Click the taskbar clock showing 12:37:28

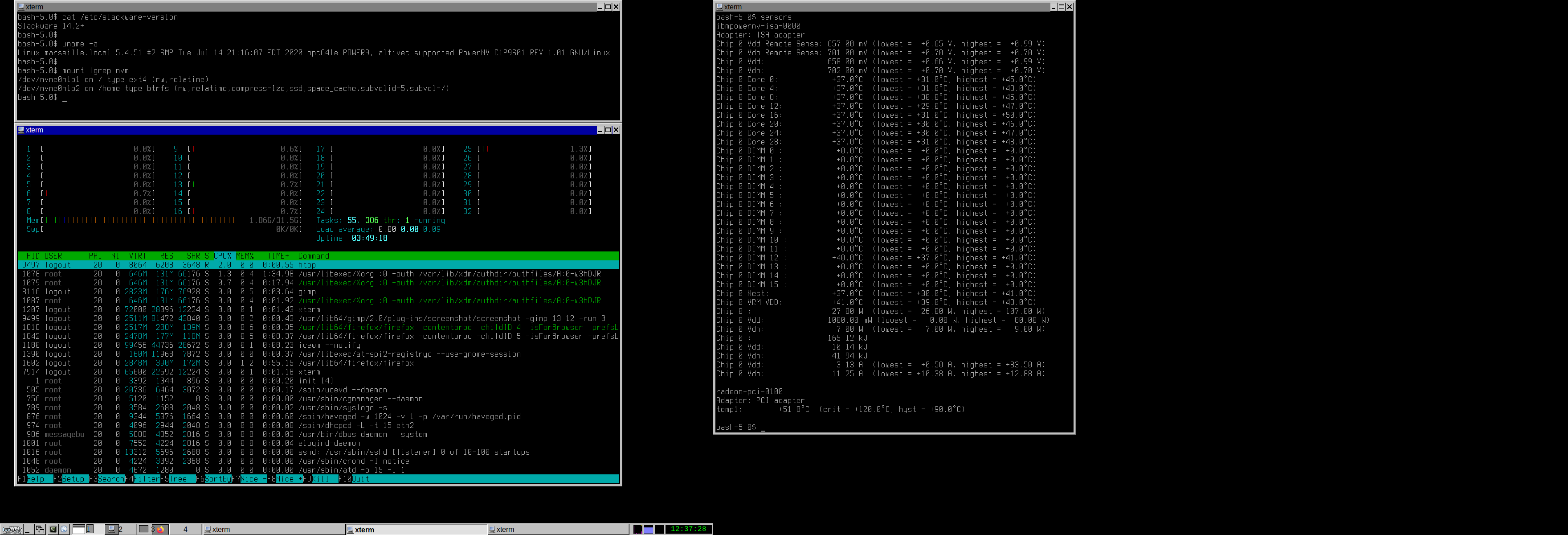pos(688,529)
